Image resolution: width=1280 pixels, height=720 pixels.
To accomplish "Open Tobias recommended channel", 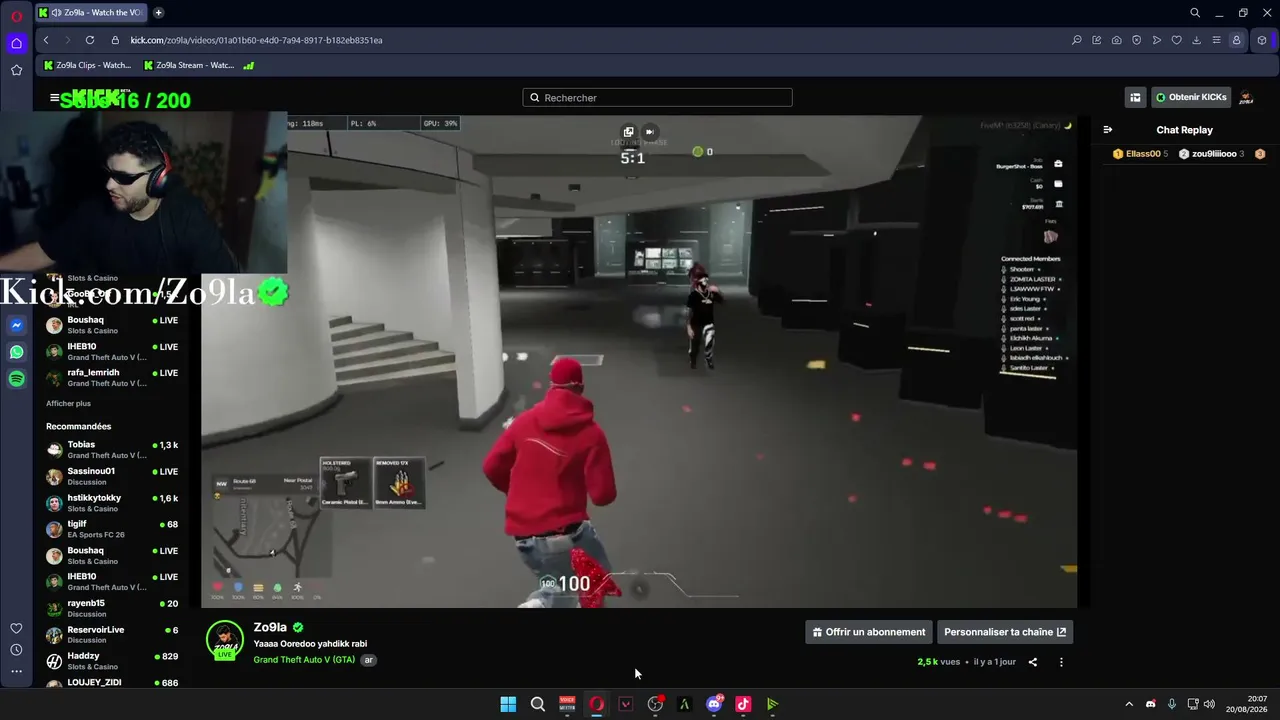I will [x=112, y=450].
